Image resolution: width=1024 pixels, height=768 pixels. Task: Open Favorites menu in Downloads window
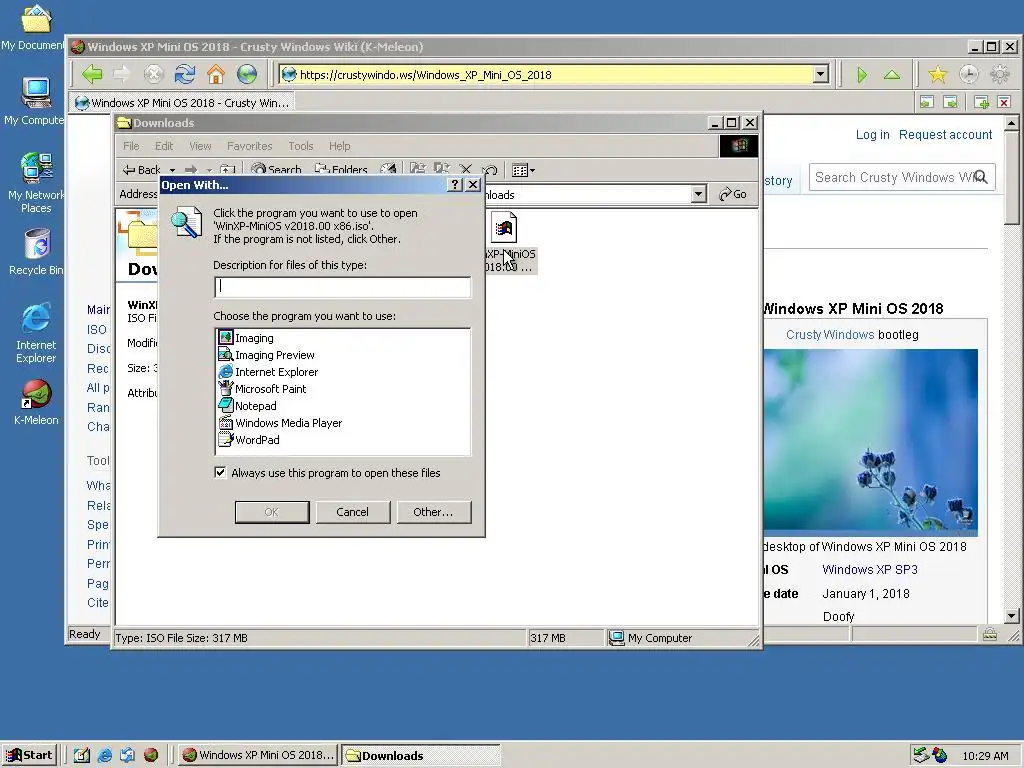pyautogui.click(x=249, y=146)
